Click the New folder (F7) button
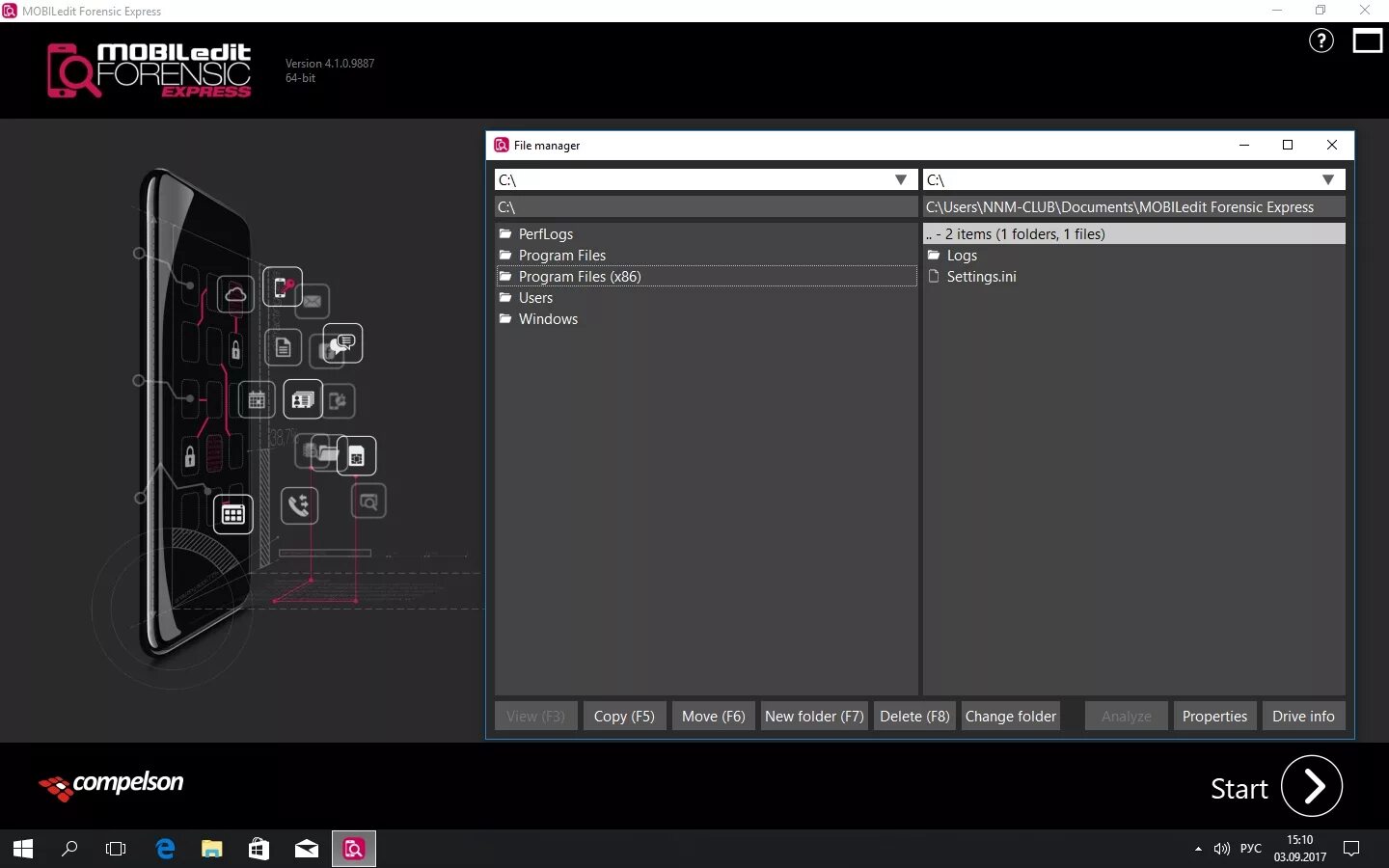This screenshot has height=868, width=1389. click(814, 716)
